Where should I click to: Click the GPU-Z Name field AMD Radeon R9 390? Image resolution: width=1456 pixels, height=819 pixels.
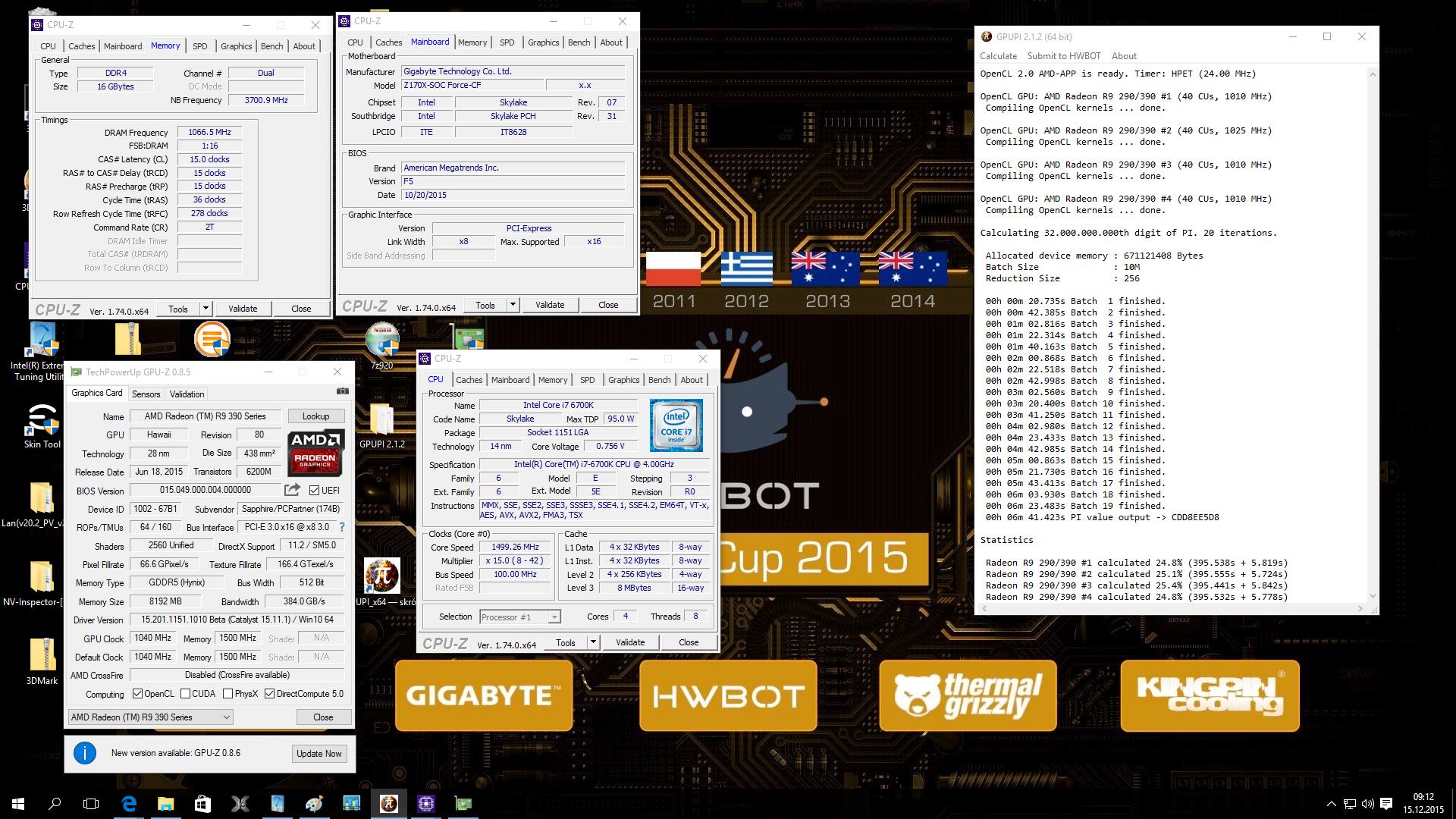(x=205, y=416)
